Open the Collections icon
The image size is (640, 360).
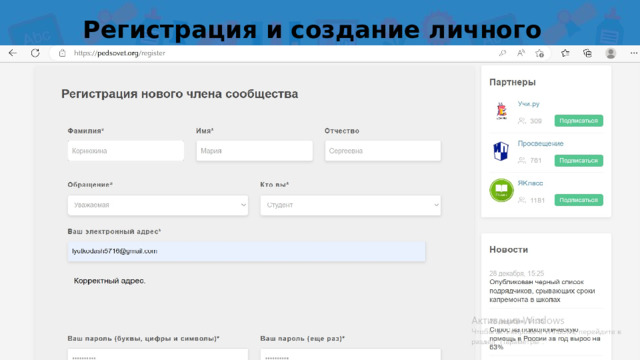587,53
